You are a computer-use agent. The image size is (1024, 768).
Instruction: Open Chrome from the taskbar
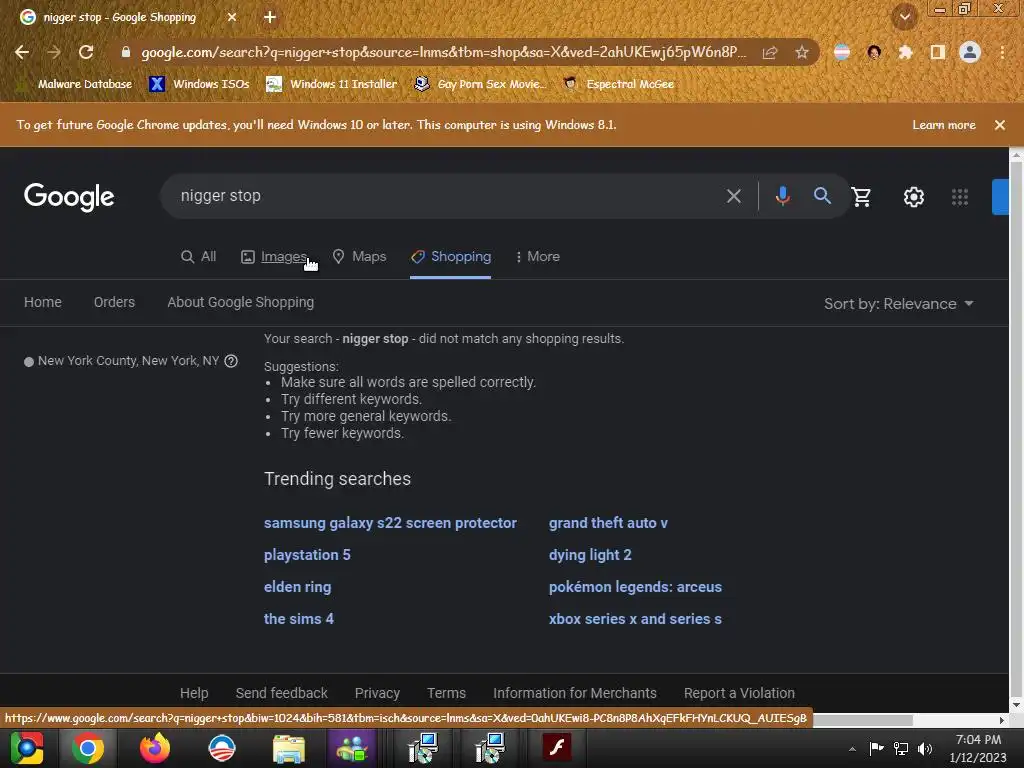coord(88,748)
